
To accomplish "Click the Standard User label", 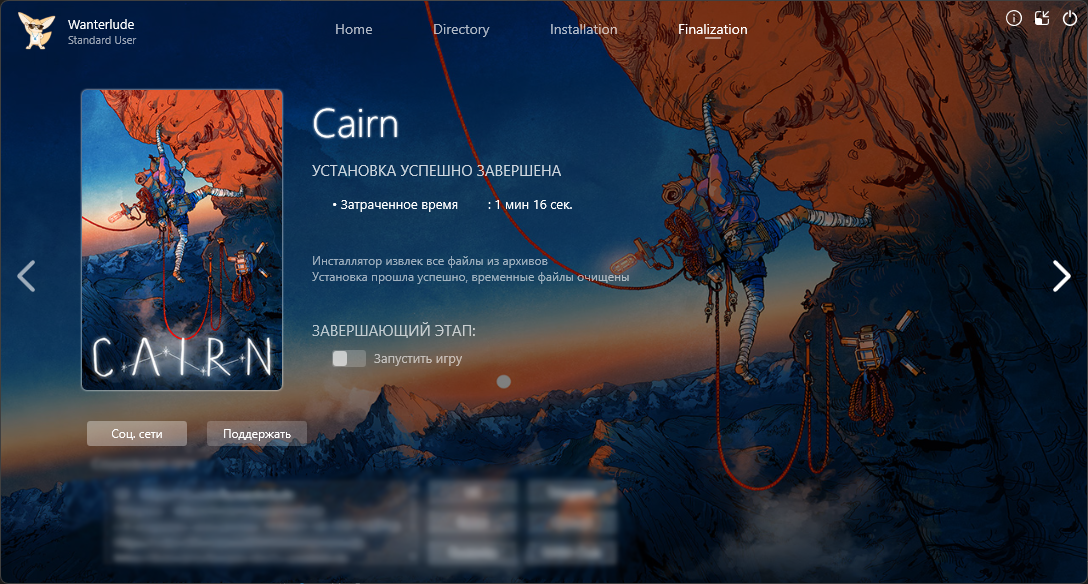I will pos(102,40).
